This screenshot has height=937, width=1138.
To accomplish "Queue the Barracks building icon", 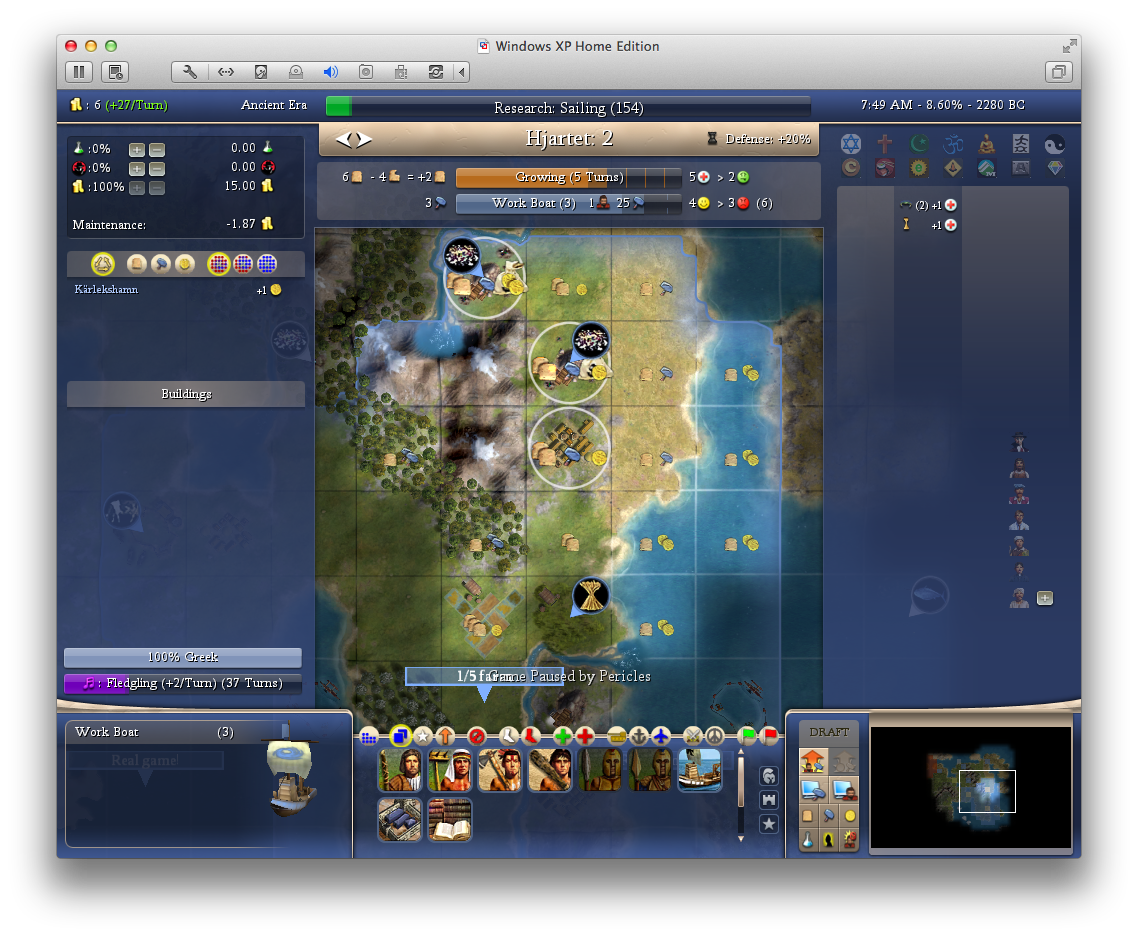I will [x=400, y=819].
